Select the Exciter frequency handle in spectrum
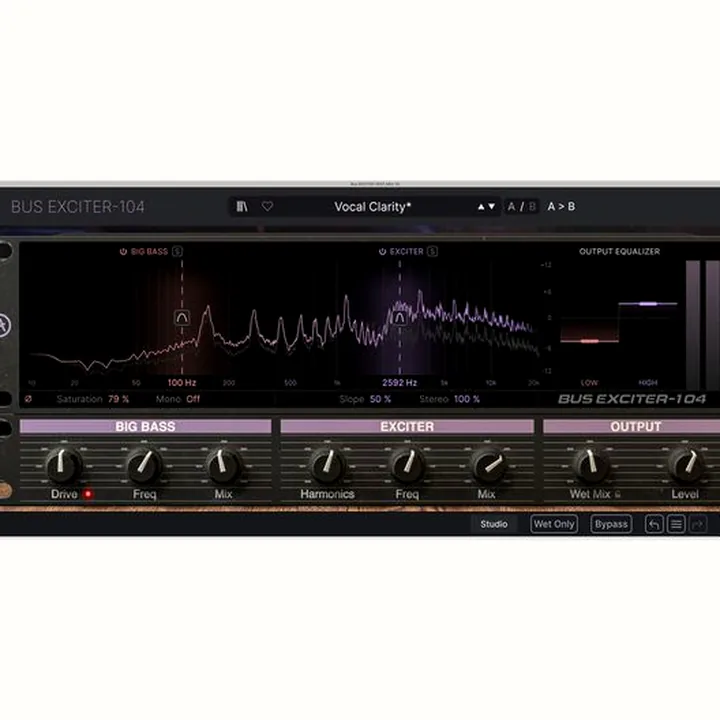The image size is (720, 720). tap(400, 318)
